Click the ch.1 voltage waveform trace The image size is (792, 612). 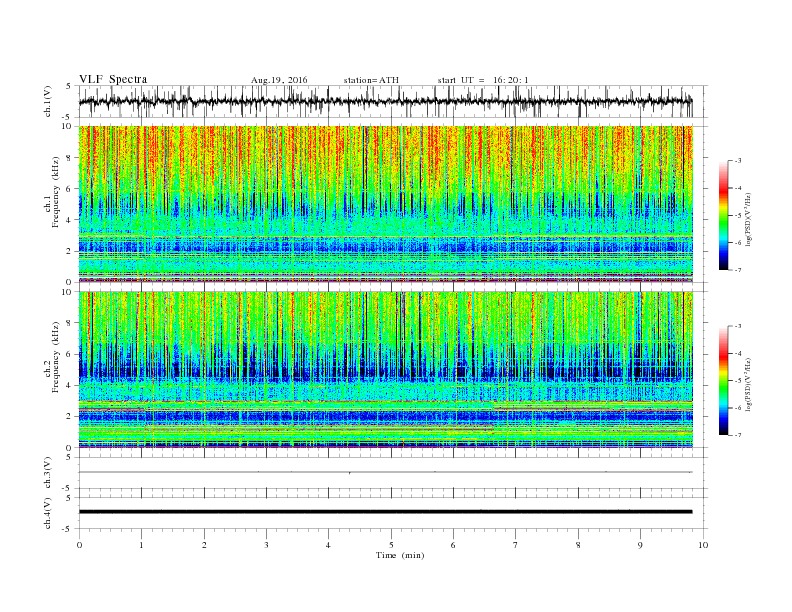pyautogui.click(x=385, y=101)
